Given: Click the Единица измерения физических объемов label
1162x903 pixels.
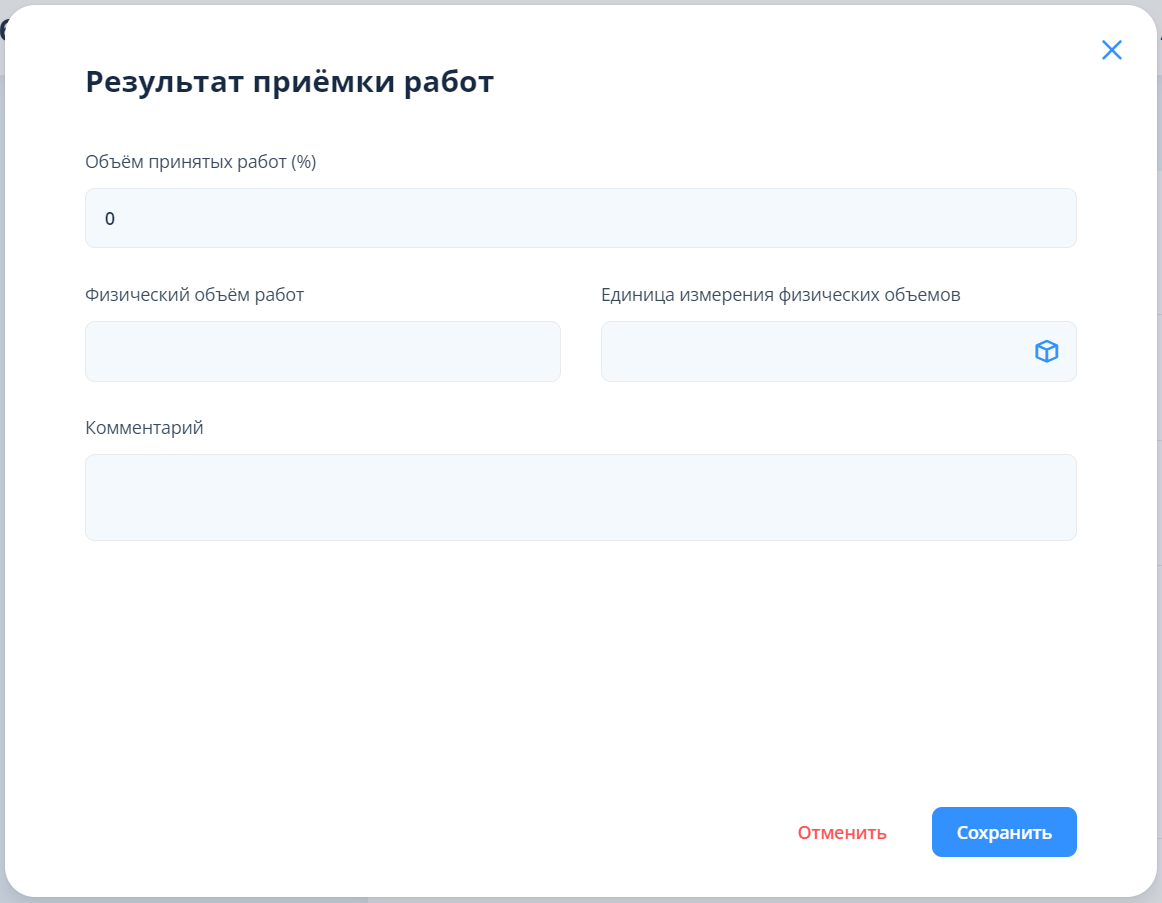Looking at the screenshot, I should (x=780, y=295).
